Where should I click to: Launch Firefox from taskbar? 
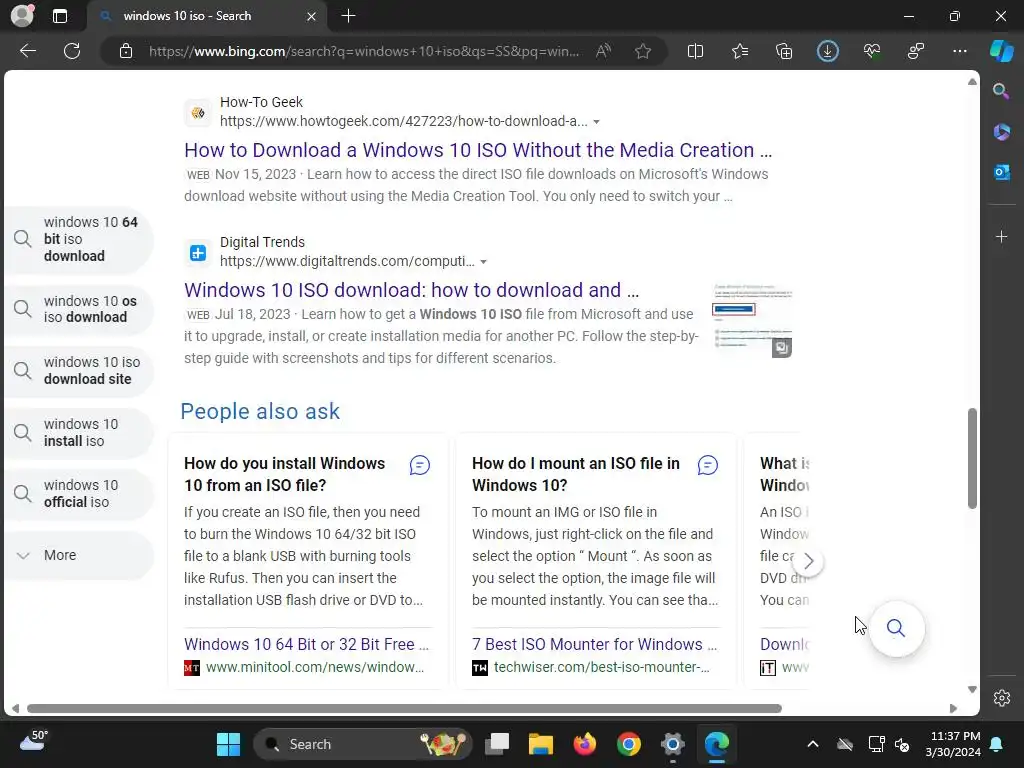[584, 744]
